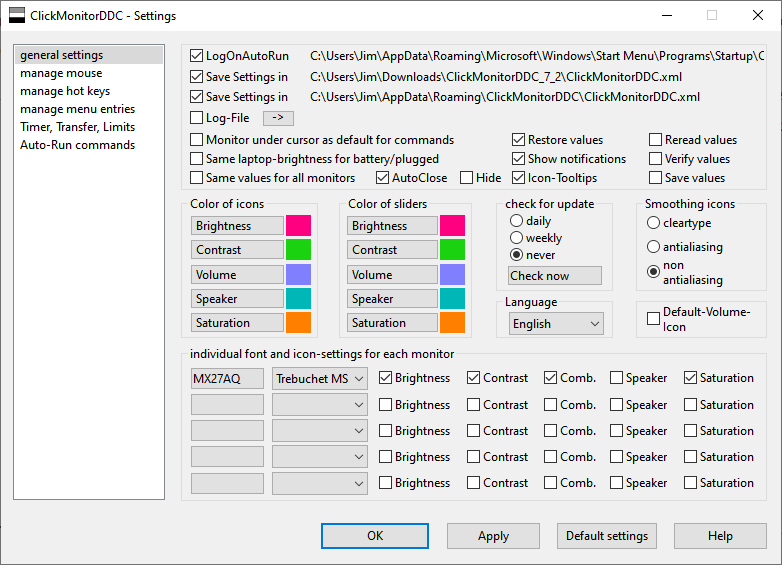Click orange Saturation swatch in Color of icons

(x=298, y=322)
